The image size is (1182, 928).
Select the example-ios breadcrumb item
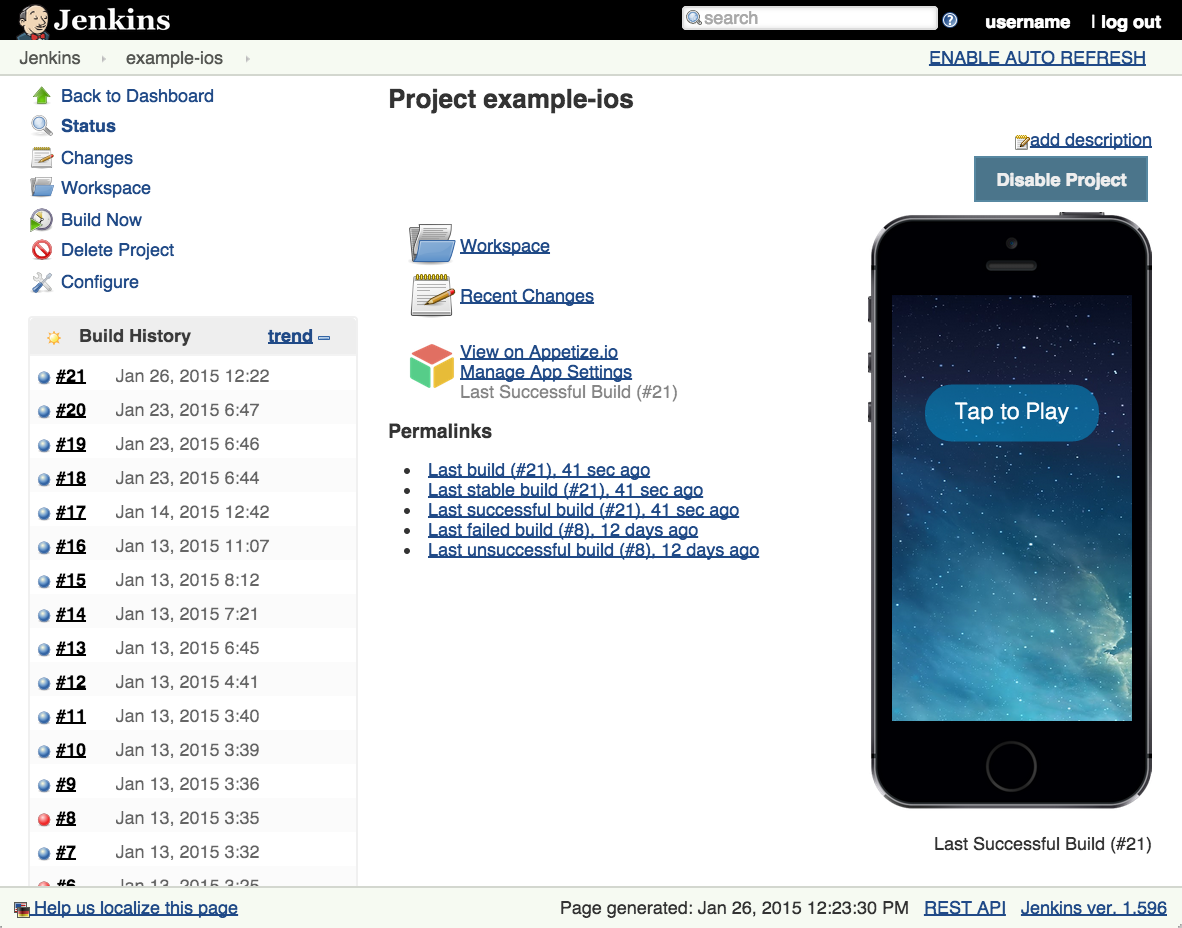coord(174,58)
